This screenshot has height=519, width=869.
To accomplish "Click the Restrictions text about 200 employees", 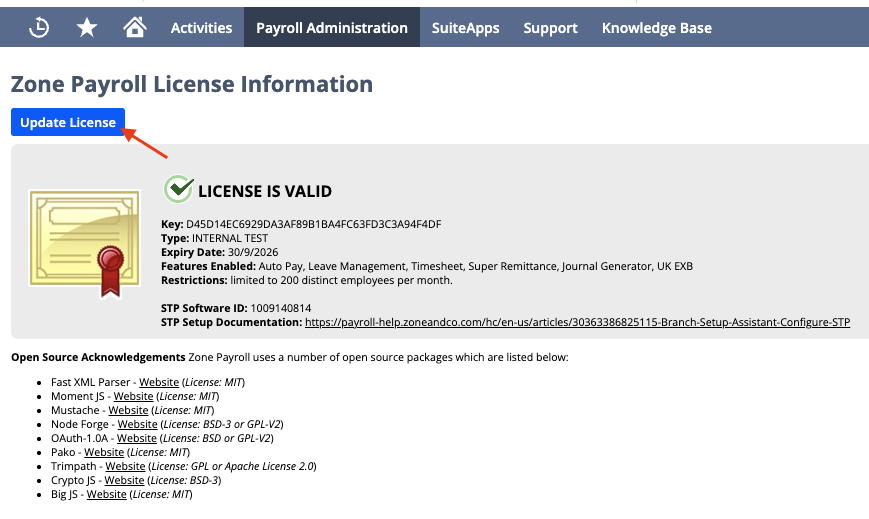I will (x=341, y=281).
